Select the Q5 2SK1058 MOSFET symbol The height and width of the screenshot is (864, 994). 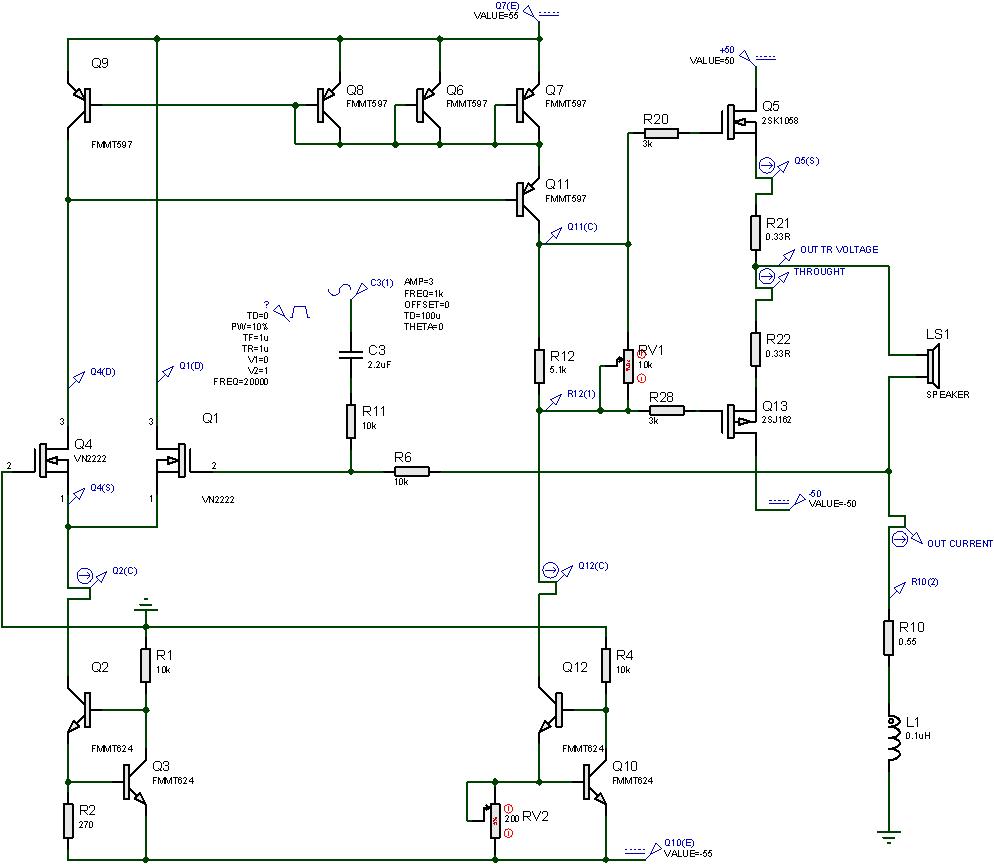click(x=739, y=120)
